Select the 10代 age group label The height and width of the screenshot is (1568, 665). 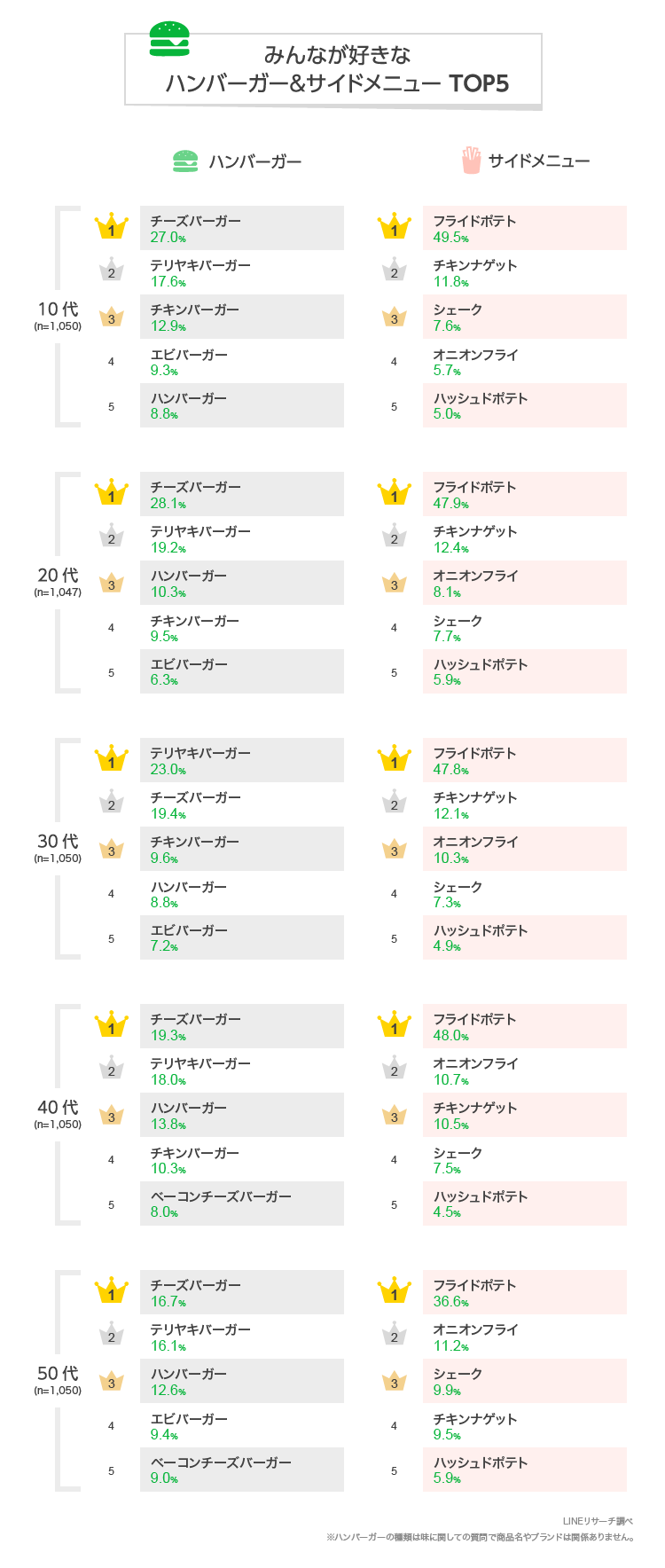(58, 315)
